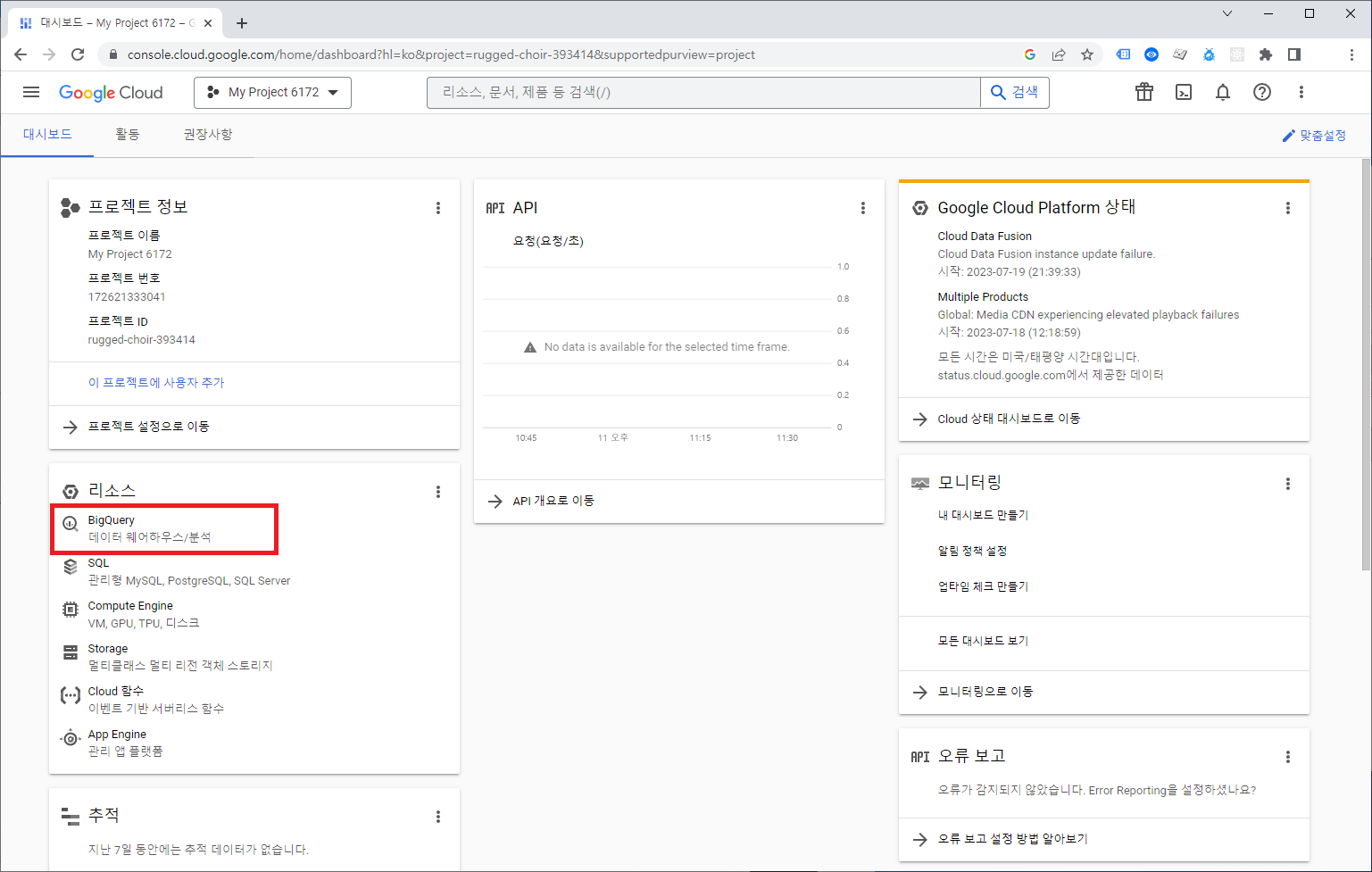Click 모든 대시보드 보기 link
The width and height of the screenshot is (1372, 872).
983,641
